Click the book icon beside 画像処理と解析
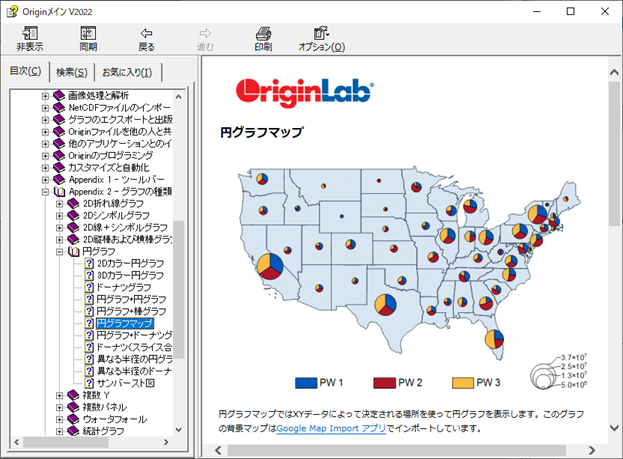 59,95
